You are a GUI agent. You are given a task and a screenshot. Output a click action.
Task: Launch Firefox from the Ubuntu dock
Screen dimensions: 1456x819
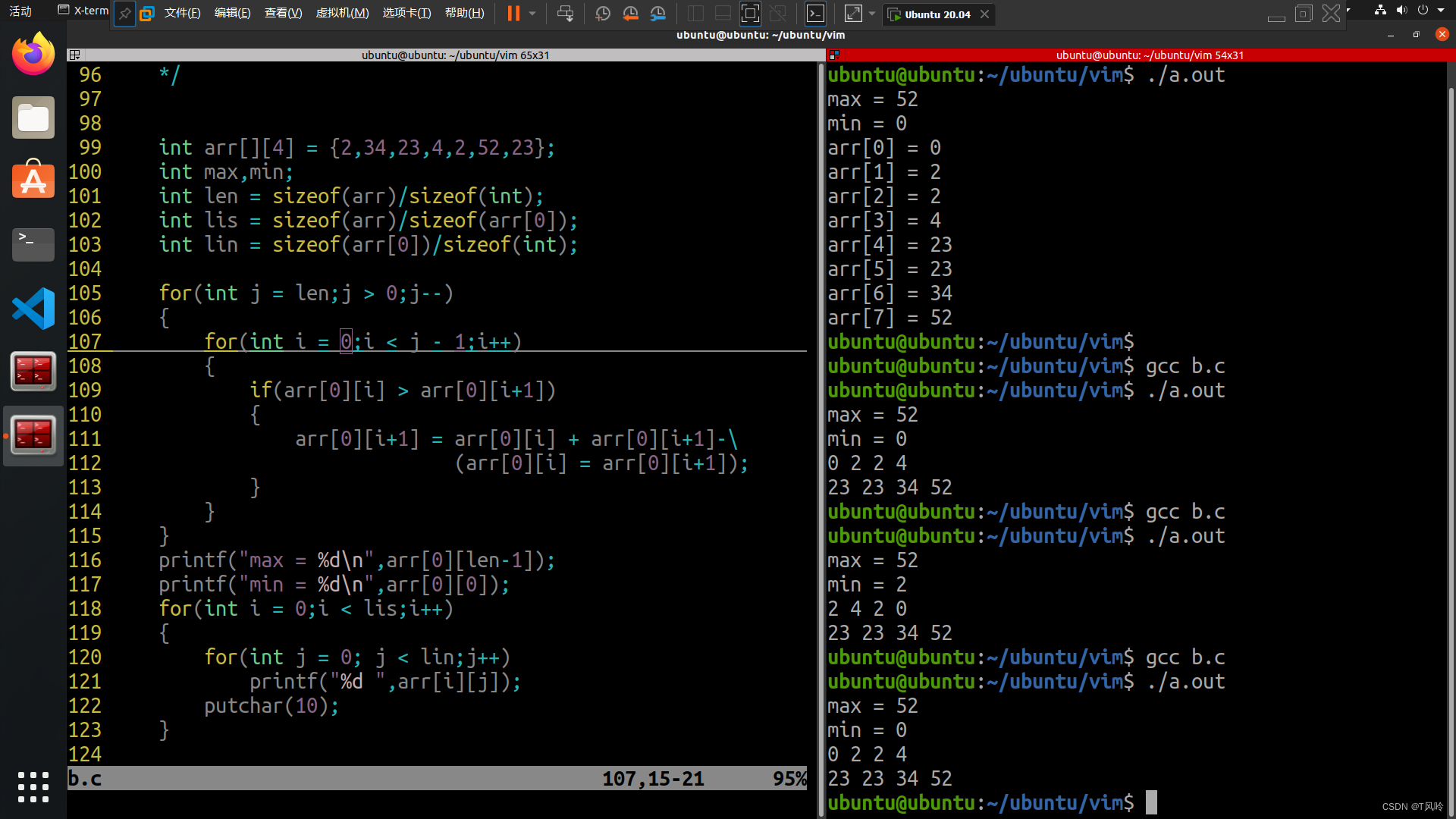point(33,54)
